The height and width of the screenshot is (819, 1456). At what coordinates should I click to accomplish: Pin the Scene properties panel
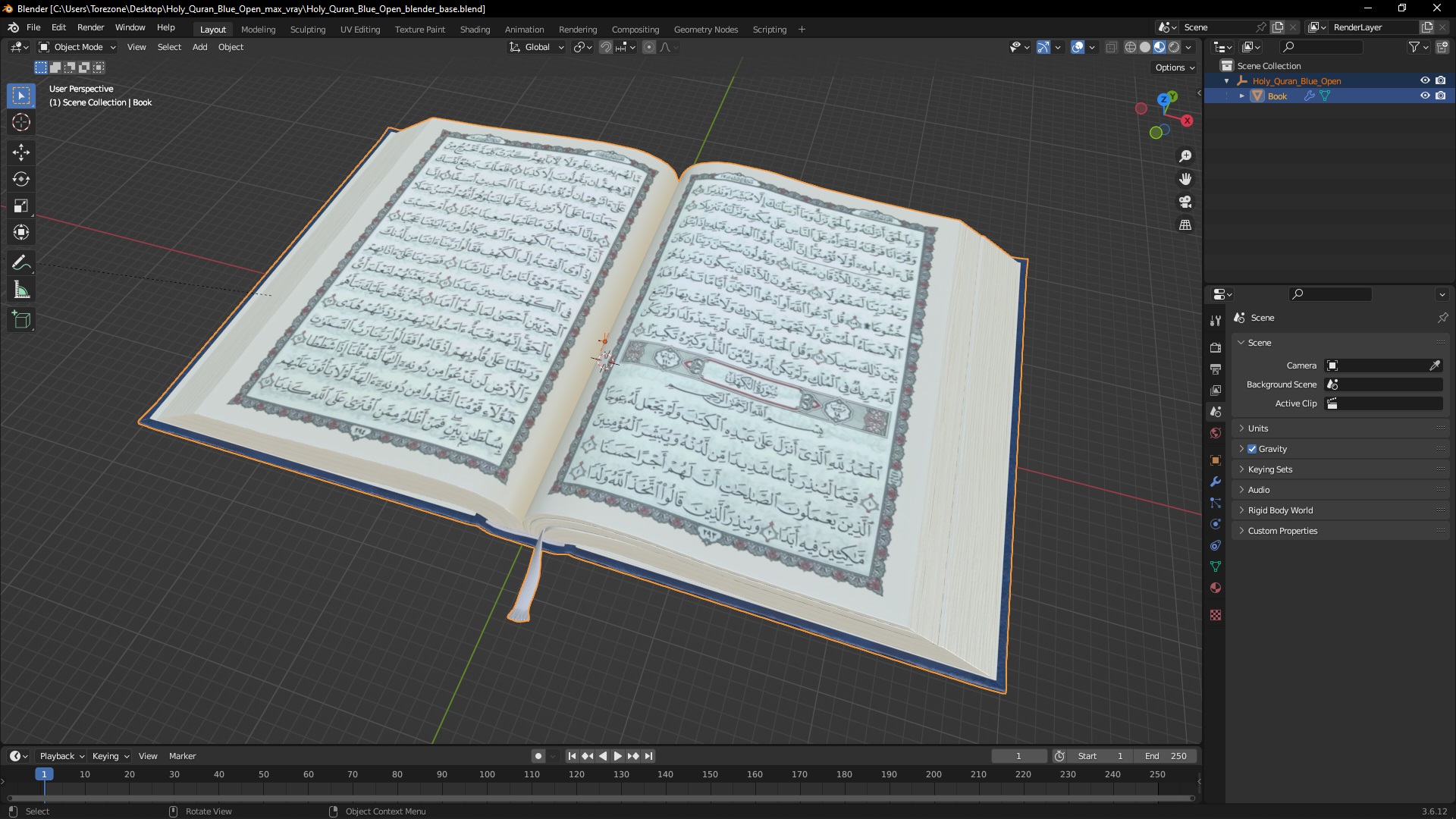(1442, 318)
